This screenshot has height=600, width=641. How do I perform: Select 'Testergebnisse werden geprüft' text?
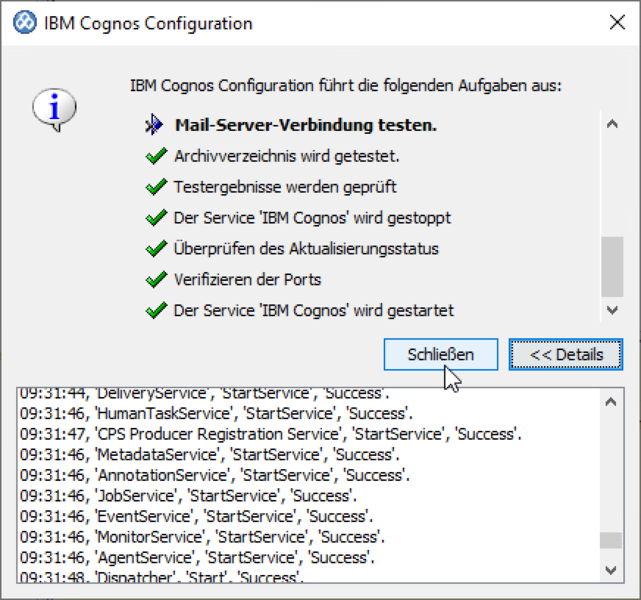pyautogui.click(x=285, y=187)
